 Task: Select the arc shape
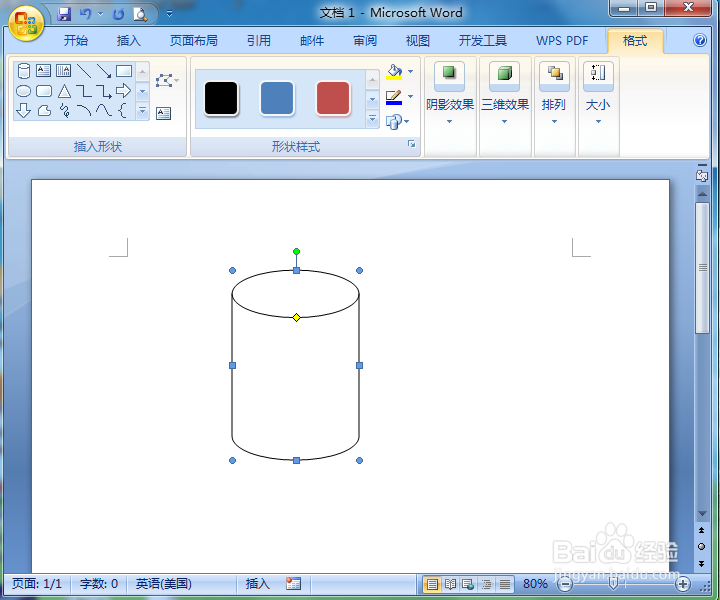point(84,110)
